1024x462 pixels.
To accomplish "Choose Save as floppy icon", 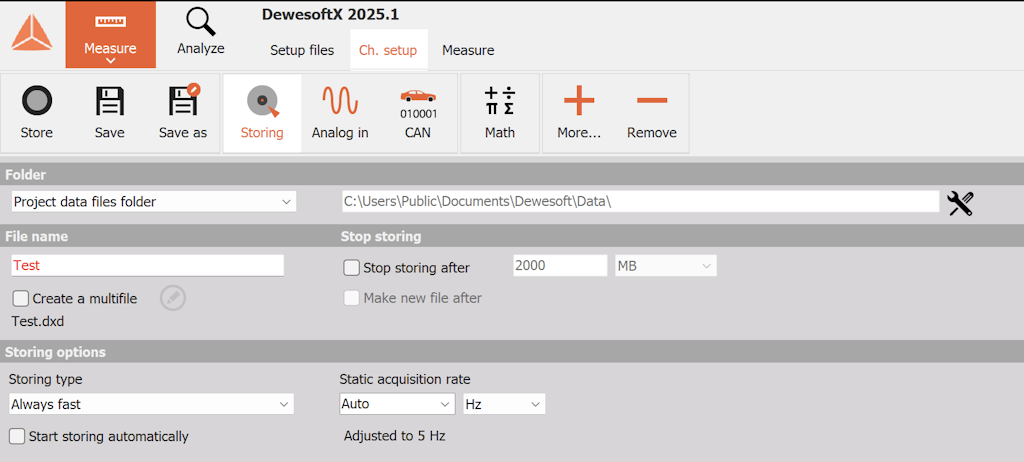I will [183, 112].
